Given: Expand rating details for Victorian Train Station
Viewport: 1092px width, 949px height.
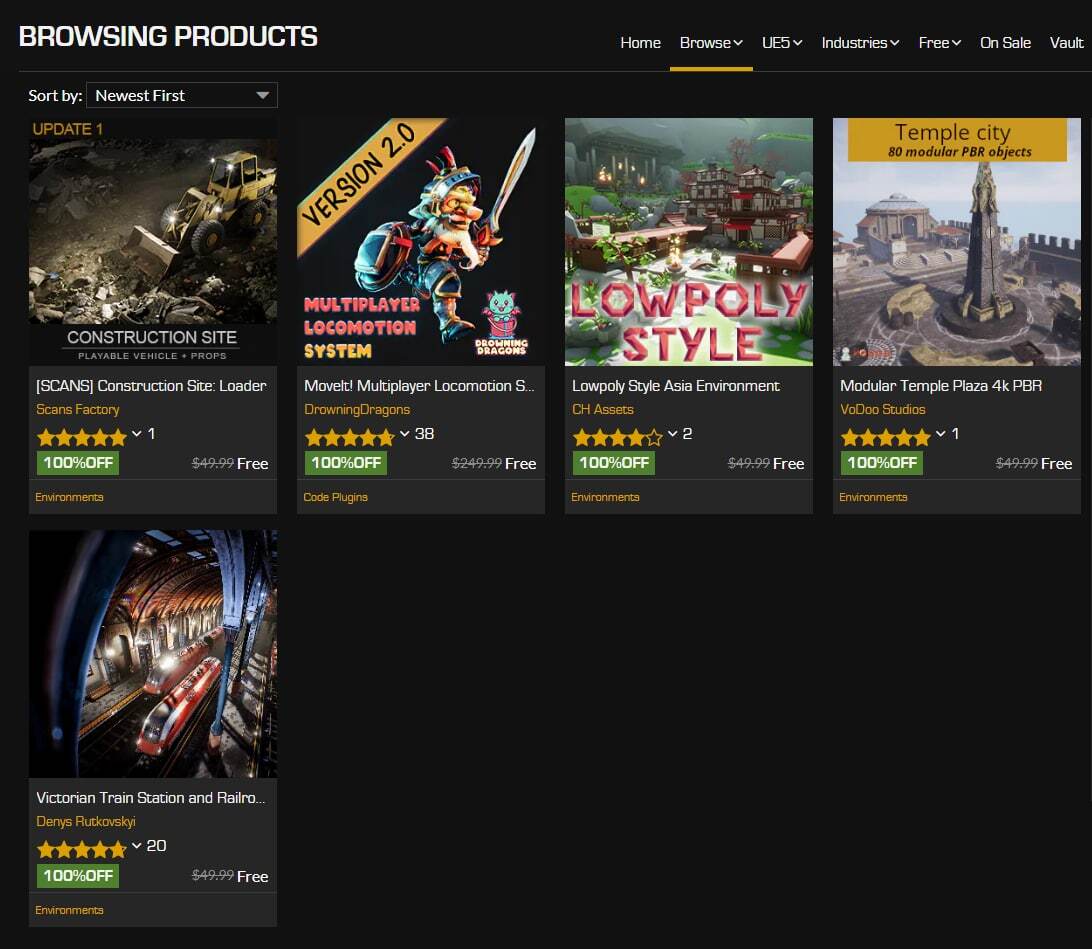Looking at the screenshot, I should 137,846.
